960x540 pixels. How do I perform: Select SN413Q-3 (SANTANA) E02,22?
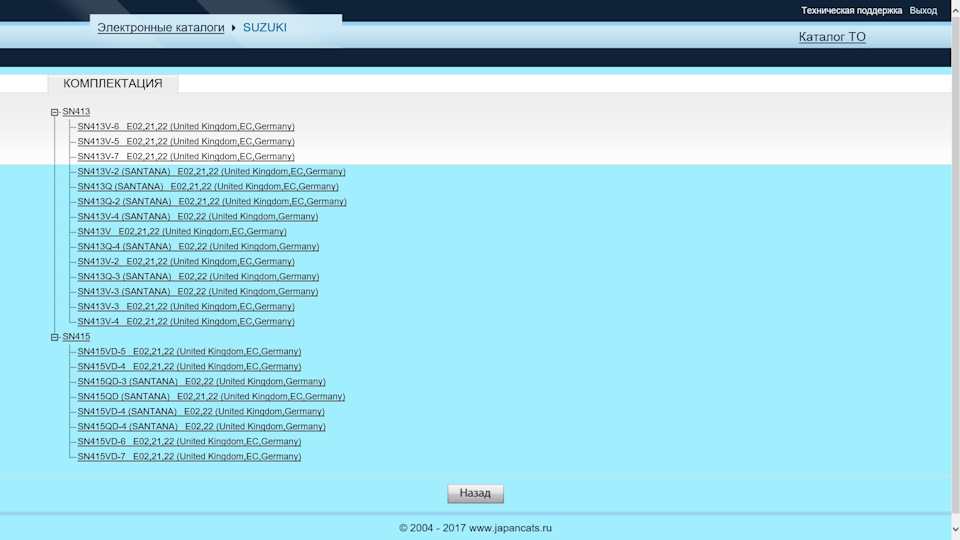point(198,277)
